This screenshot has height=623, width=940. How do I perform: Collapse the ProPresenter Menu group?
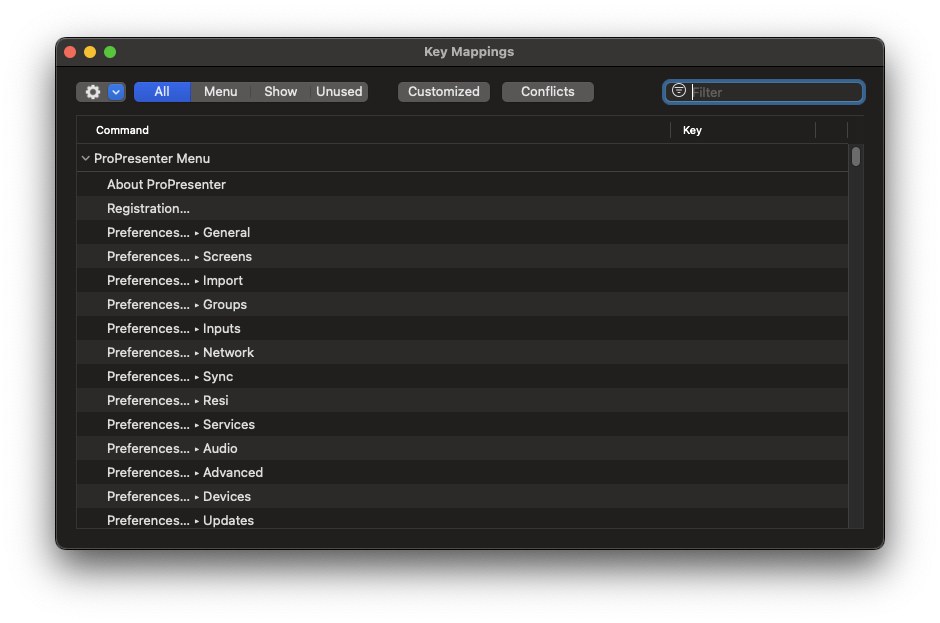click(86, 158)
